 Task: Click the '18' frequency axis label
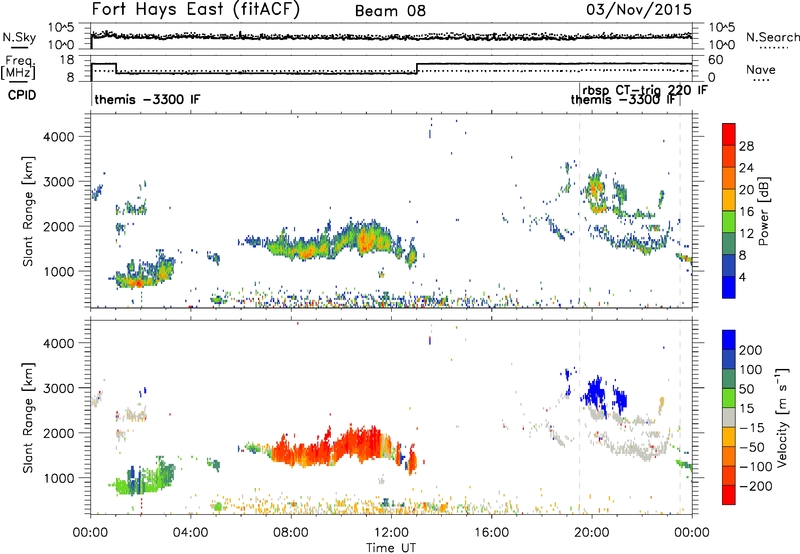click(66, 60)
